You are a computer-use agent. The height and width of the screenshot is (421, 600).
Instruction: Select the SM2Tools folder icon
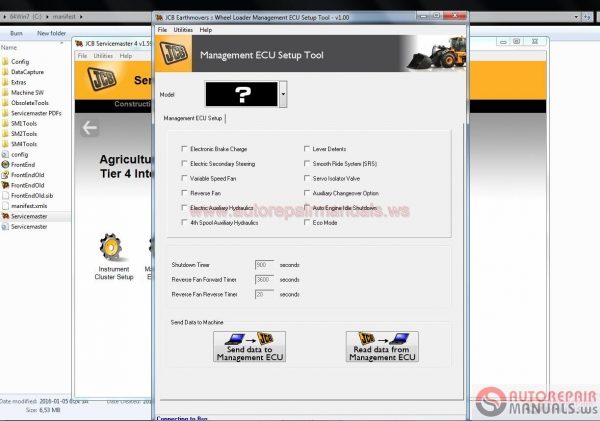pyautogui.click(x=5, y=134)
